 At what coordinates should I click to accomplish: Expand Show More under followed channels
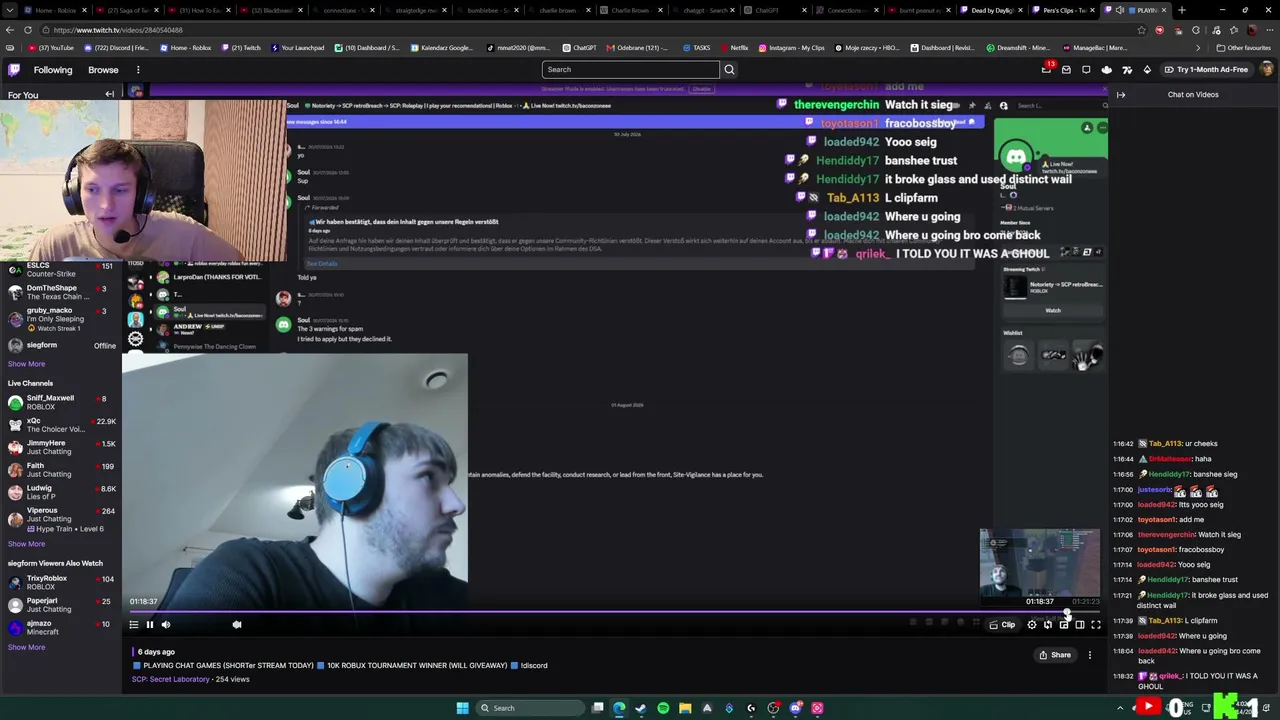coord(27,364)
